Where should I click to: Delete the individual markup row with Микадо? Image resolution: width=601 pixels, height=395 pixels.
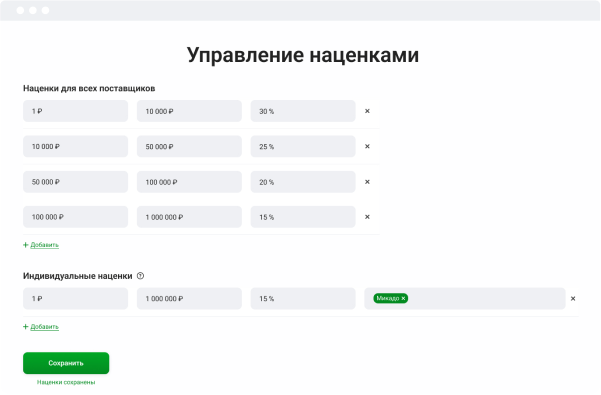573,298
